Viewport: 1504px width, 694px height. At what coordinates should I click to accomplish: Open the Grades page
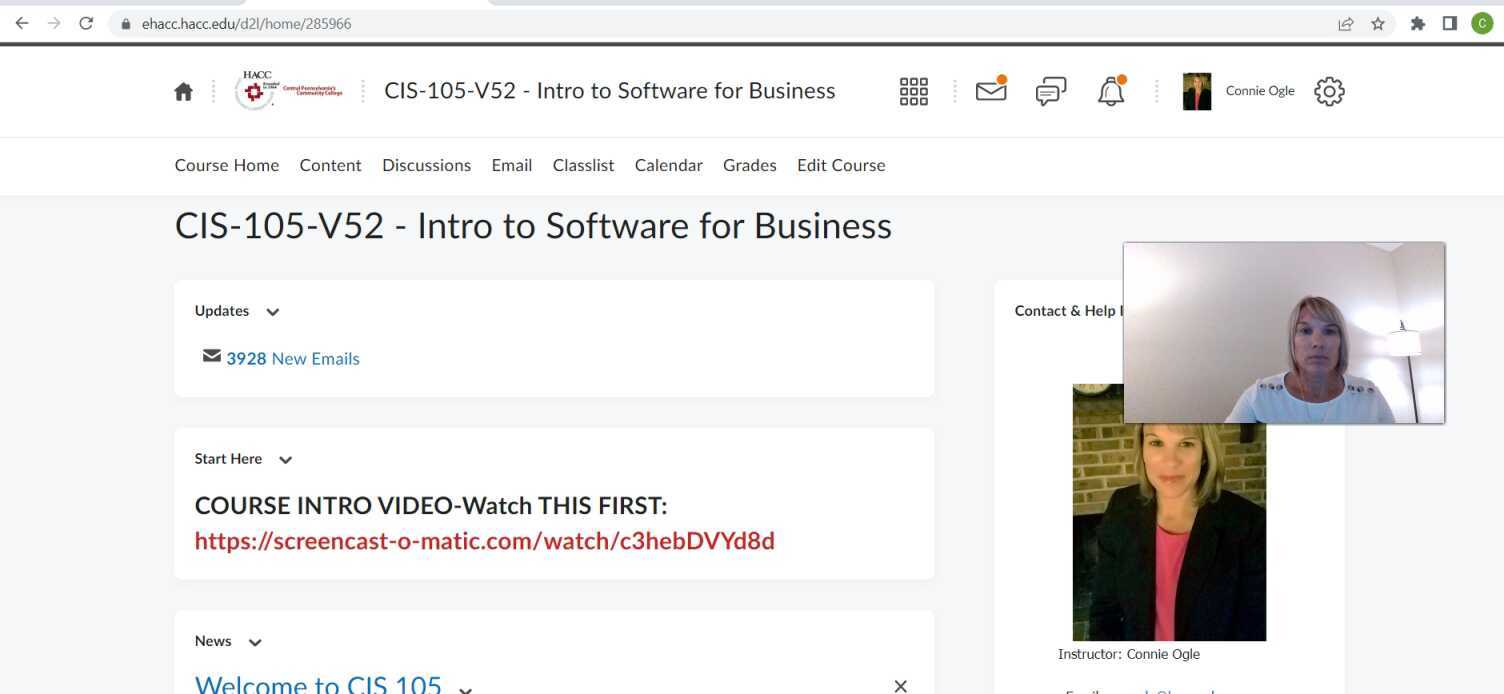749,165
